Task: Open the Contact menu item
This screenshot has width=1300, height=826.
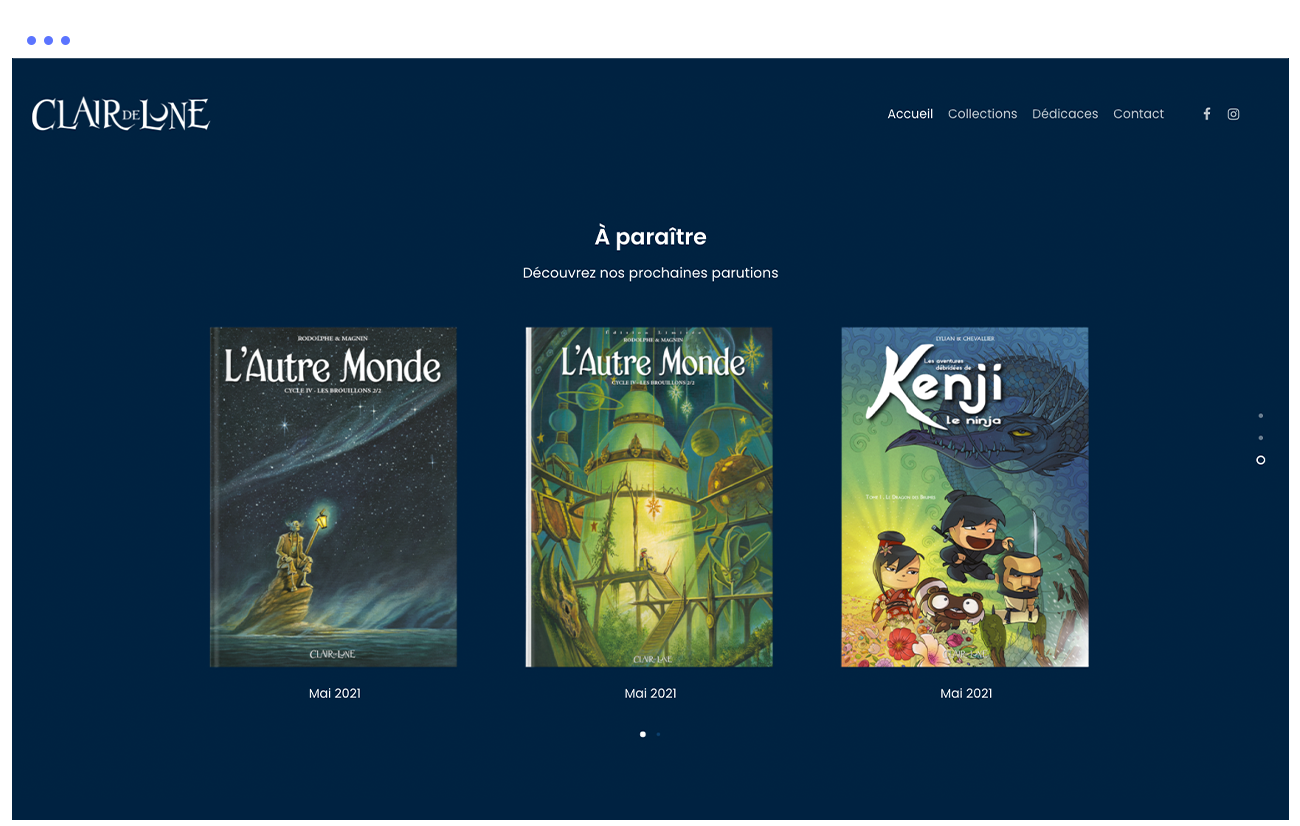Action: click(x=1138, y=114)
